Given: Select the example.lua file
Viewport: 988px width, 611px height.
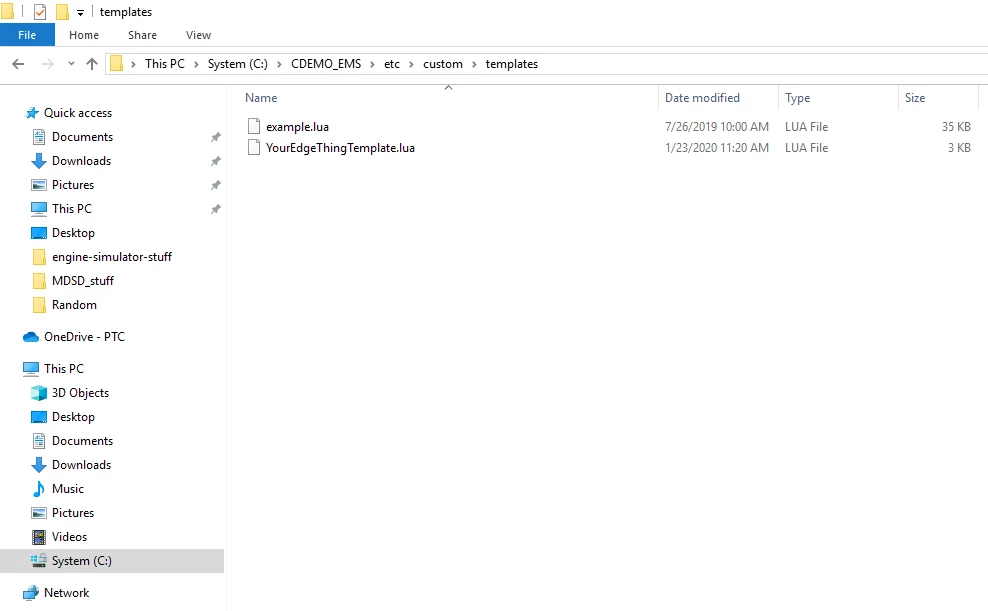Looking at the screenshot, I should [x=295, y=126].
